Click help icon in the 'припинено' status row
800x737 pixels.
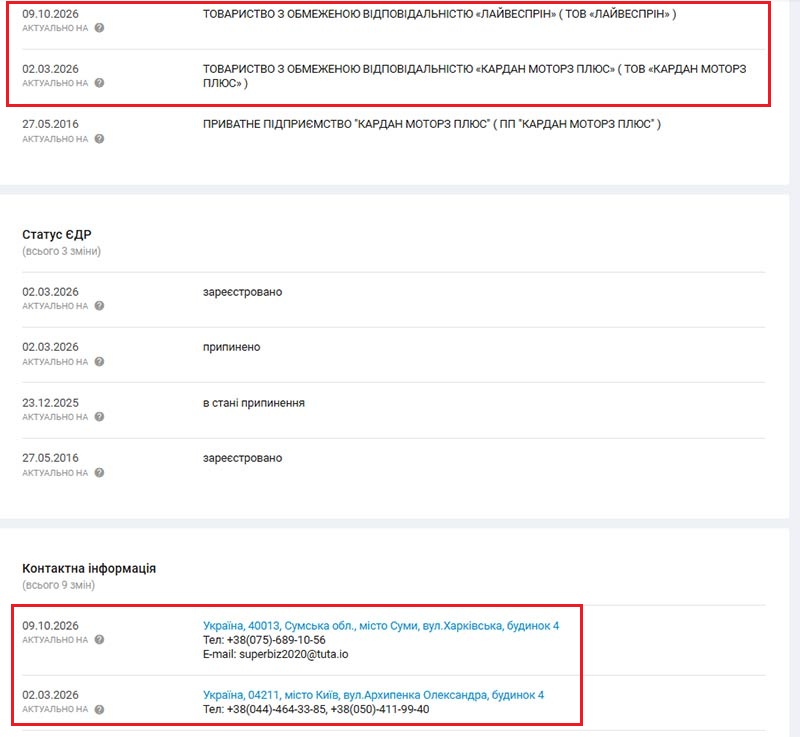point(99,362)
